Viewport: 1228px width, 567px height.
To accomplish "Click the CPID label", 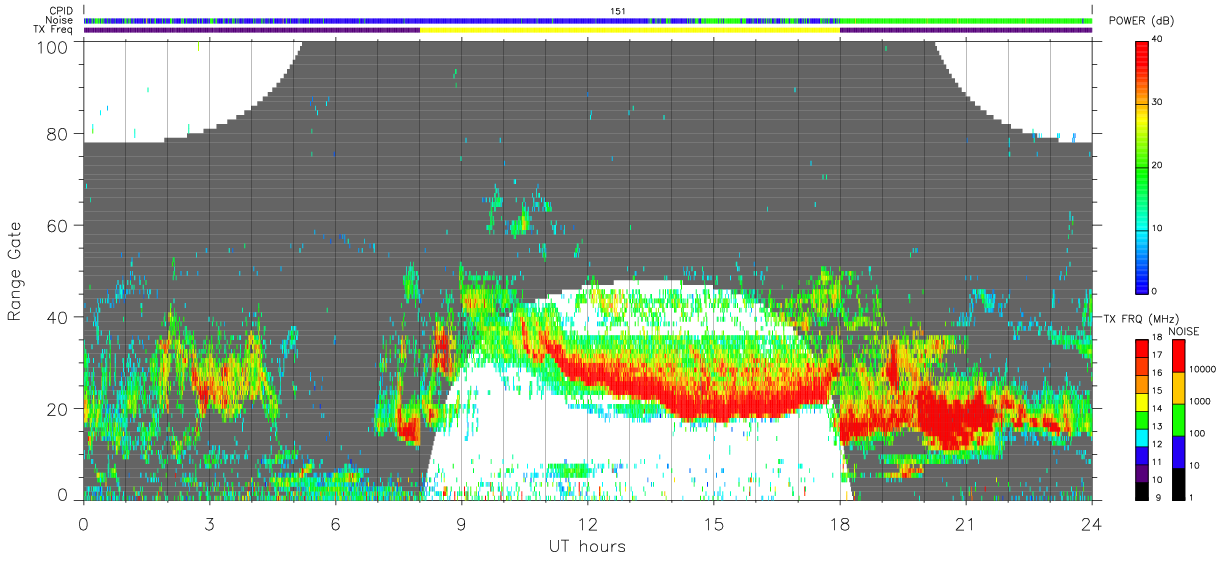I will click(60, 11).
